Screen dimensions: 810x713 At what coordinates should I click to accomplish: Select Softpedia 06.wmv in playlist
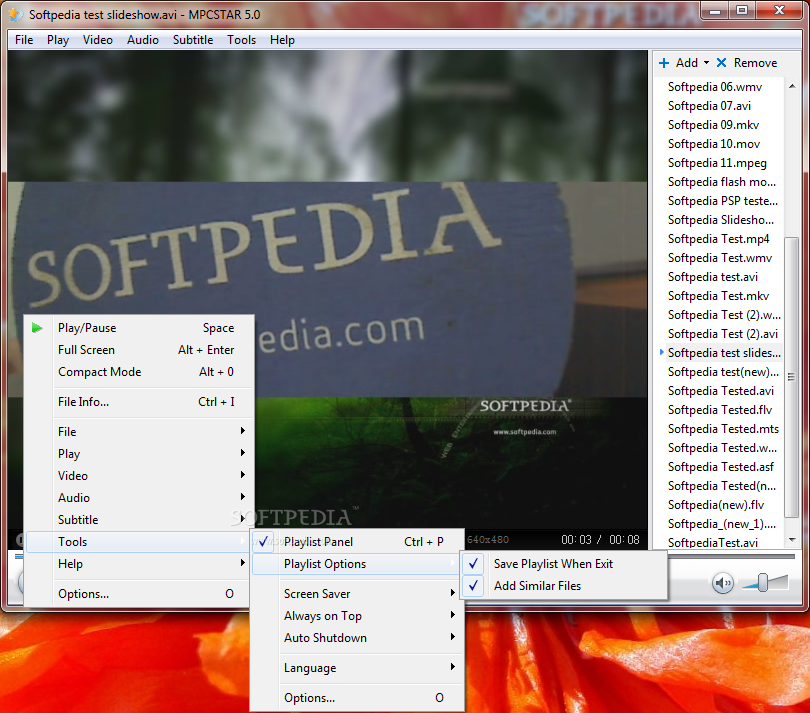tap(714, 87)
